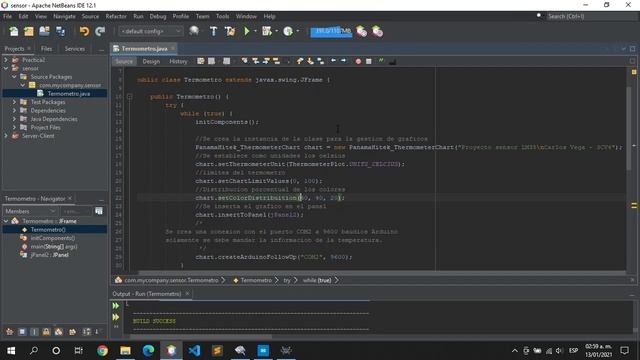
Task: Expand the Project Files node
Action: point(14,127)
